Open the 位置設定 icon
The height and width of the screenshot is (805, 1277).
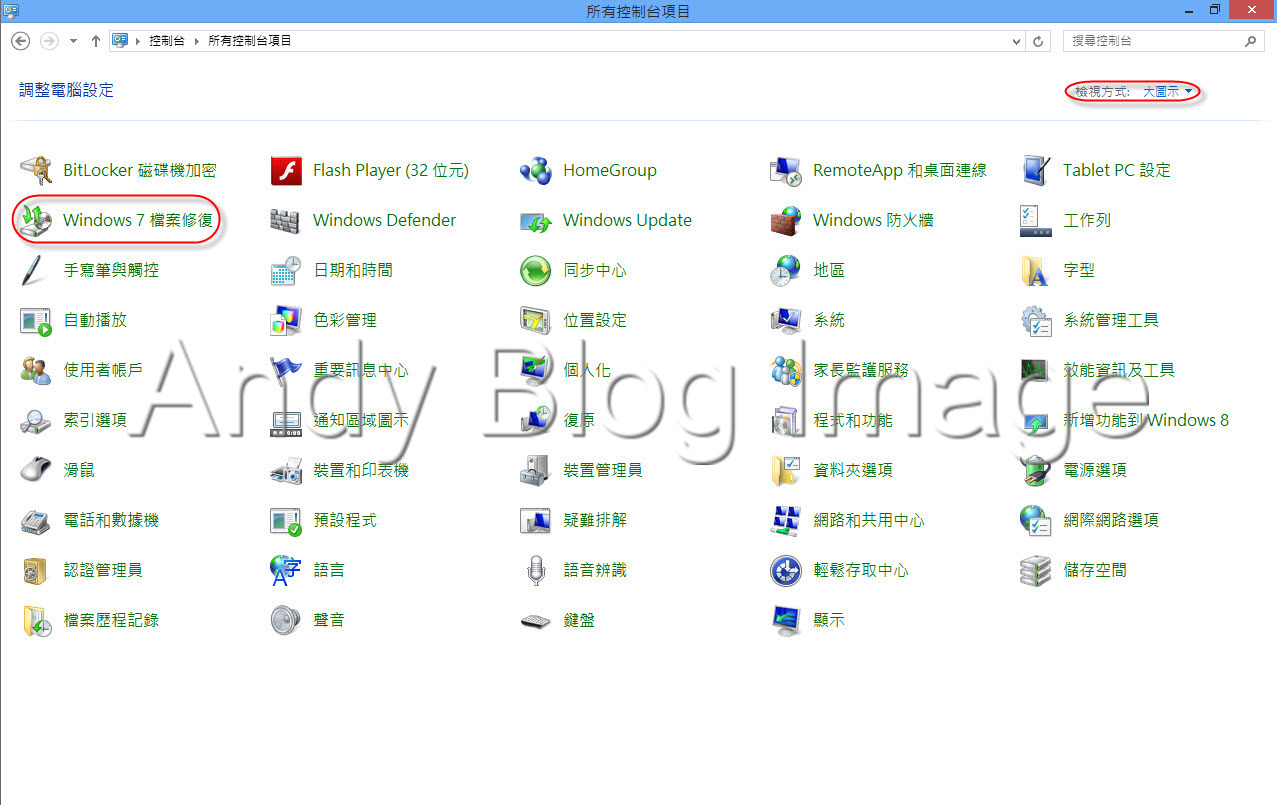tap(536, 320)
